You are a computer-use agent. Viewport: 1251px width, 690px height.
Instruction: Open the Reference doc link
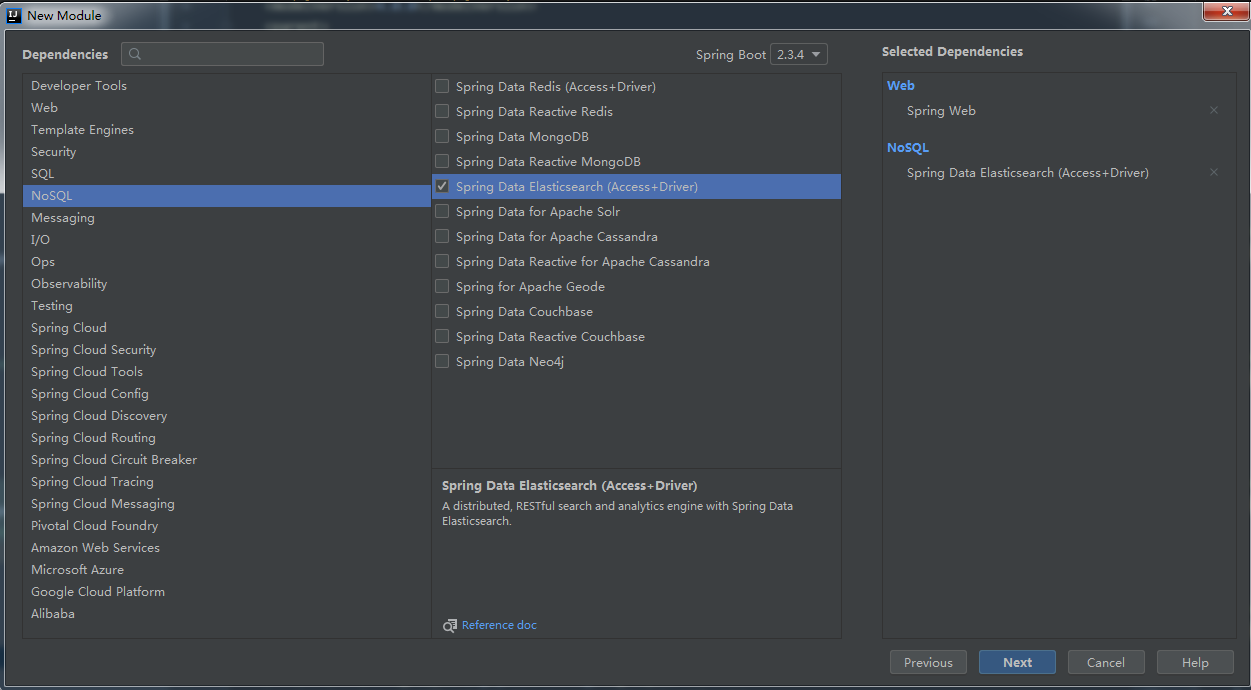(499, 625)
